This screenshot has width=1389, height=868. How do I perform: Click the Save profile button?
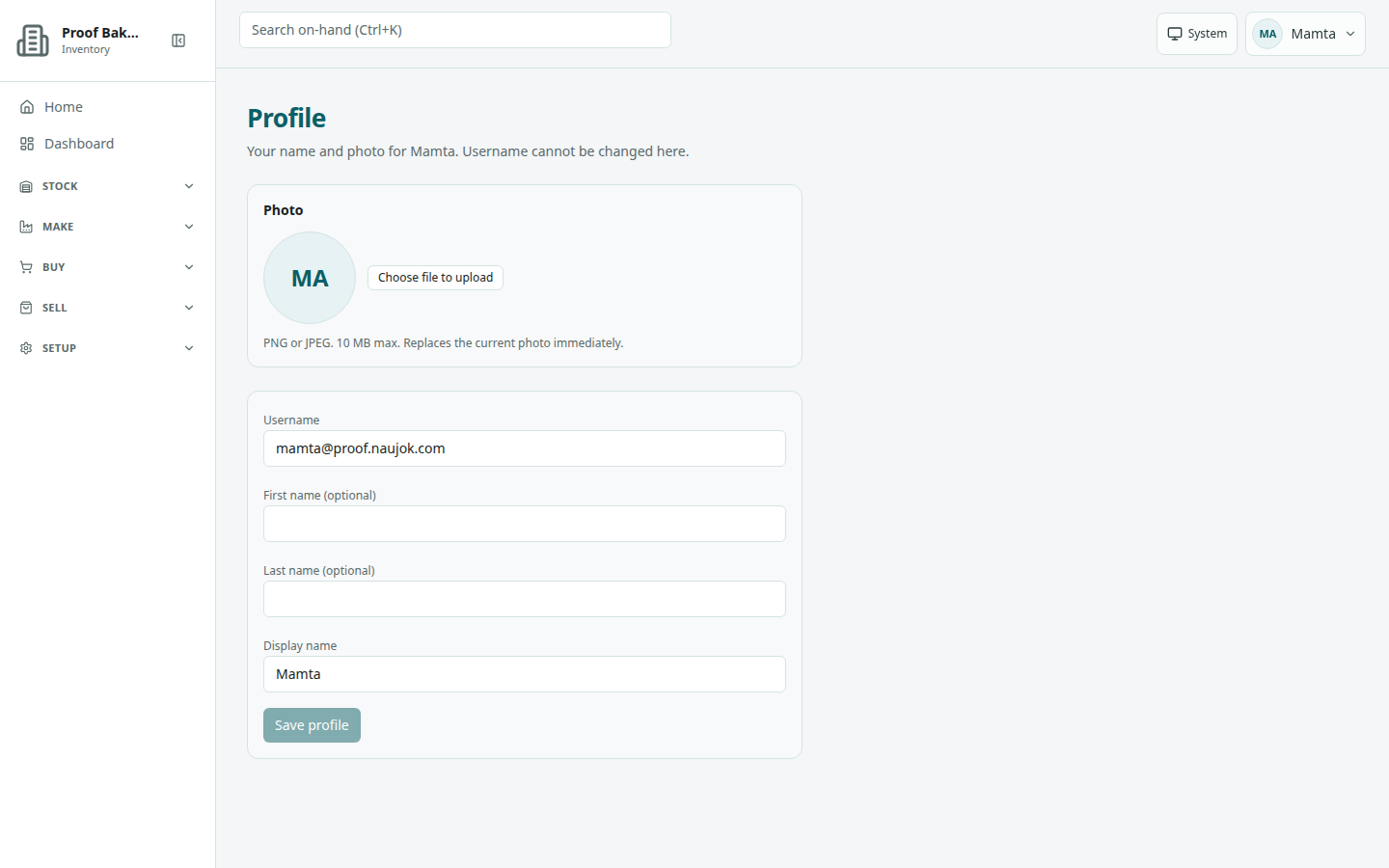pyautogui.click(x=312, y=725)
